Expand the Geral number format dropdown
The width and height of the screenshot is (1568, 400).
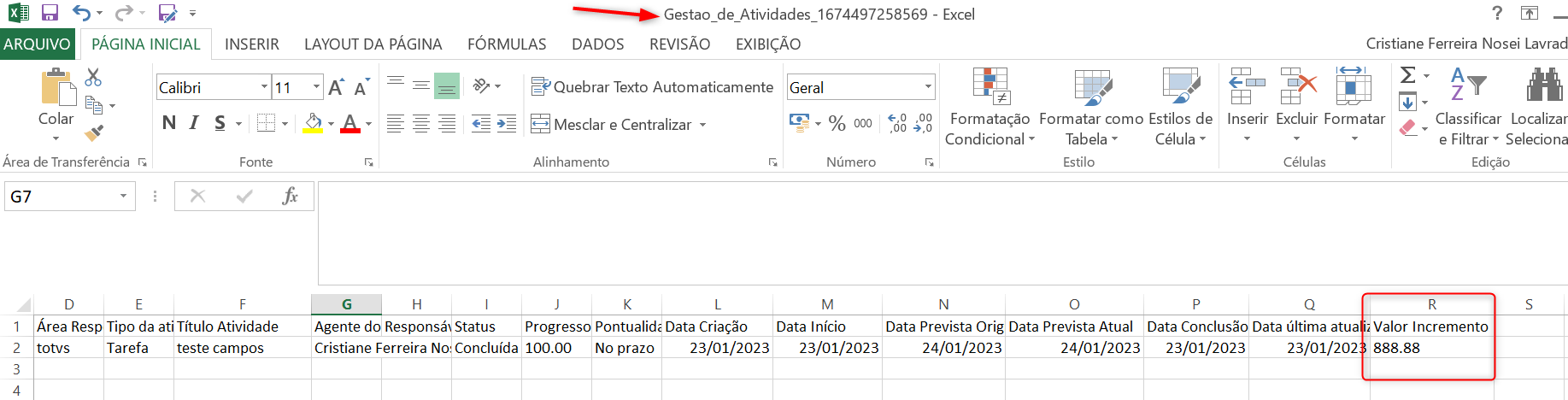click(x=927, y=87)
